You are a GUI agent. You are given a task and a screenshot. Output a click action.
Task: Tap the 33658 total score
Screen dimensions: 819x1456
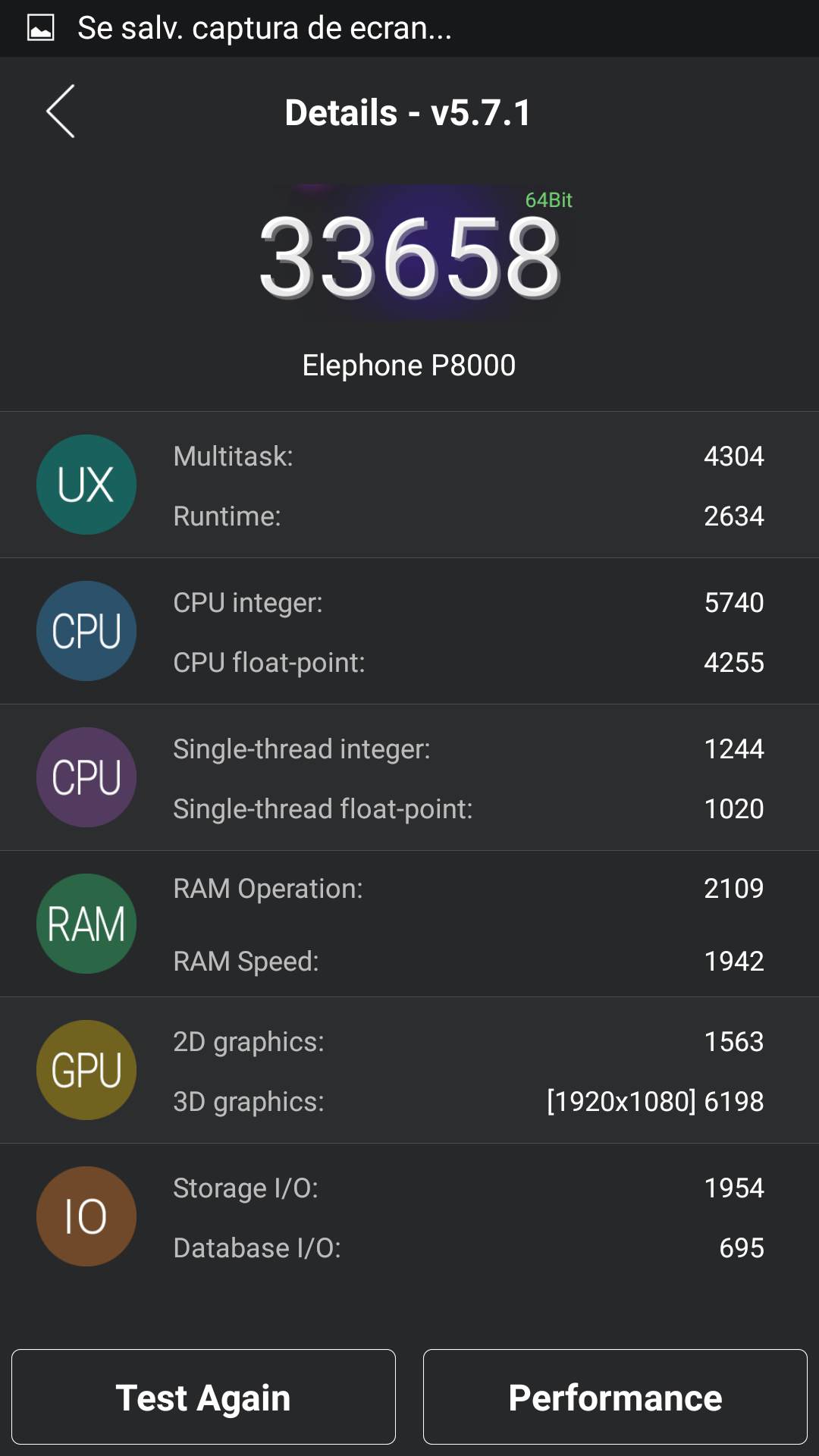(409, 256)
